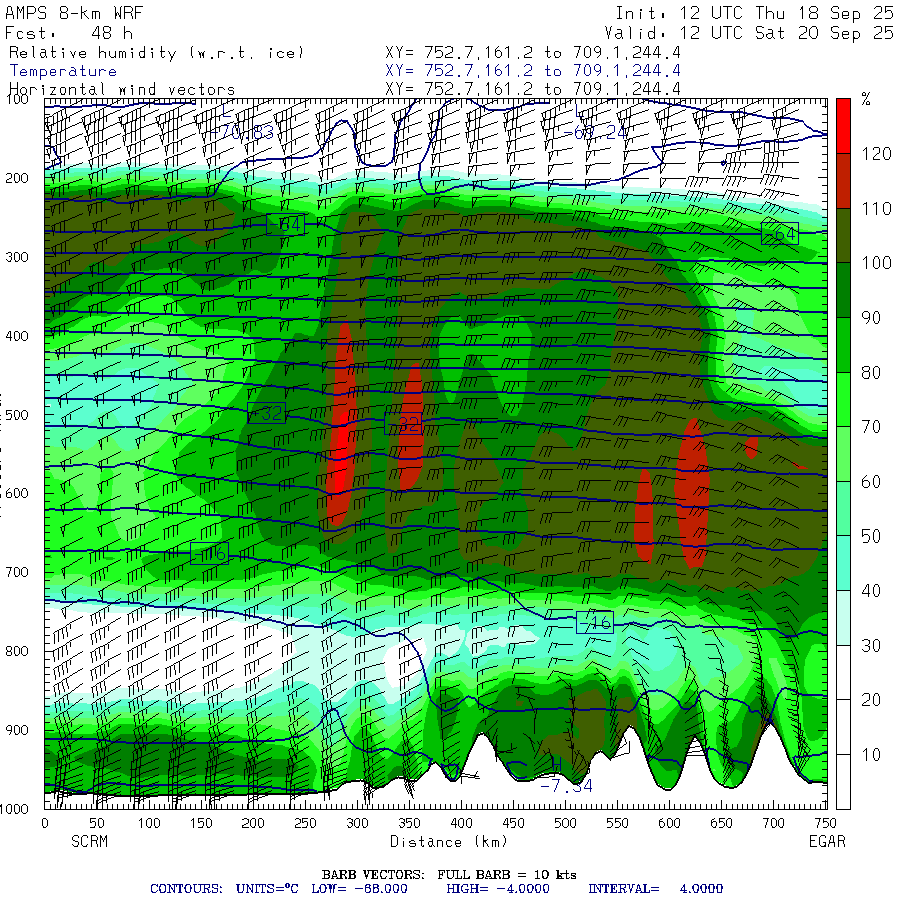Screen dimensions: 900x900
Task: Click the right-side '-64' contour label
Action: coord(779,234)
